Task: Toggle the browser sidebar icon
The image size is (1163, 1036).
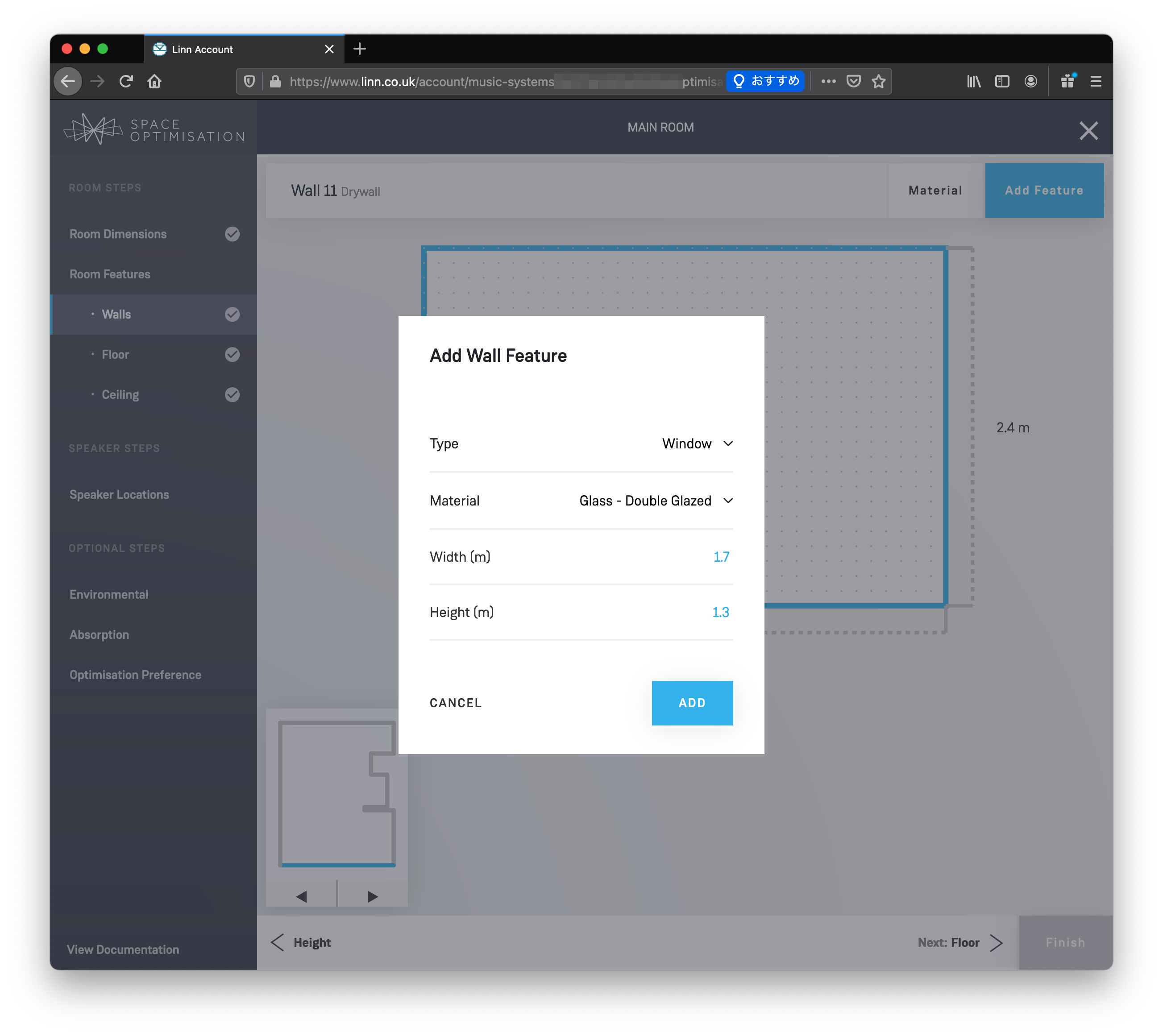Action: coord(1002,81)
